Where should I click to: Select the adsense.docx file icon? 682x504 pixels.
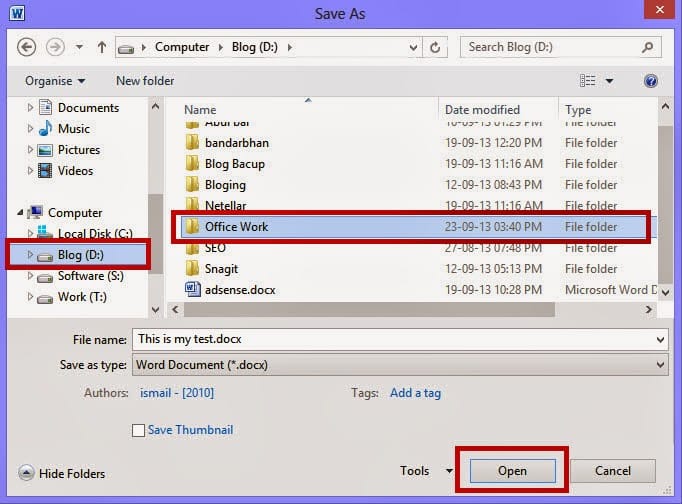194,289
